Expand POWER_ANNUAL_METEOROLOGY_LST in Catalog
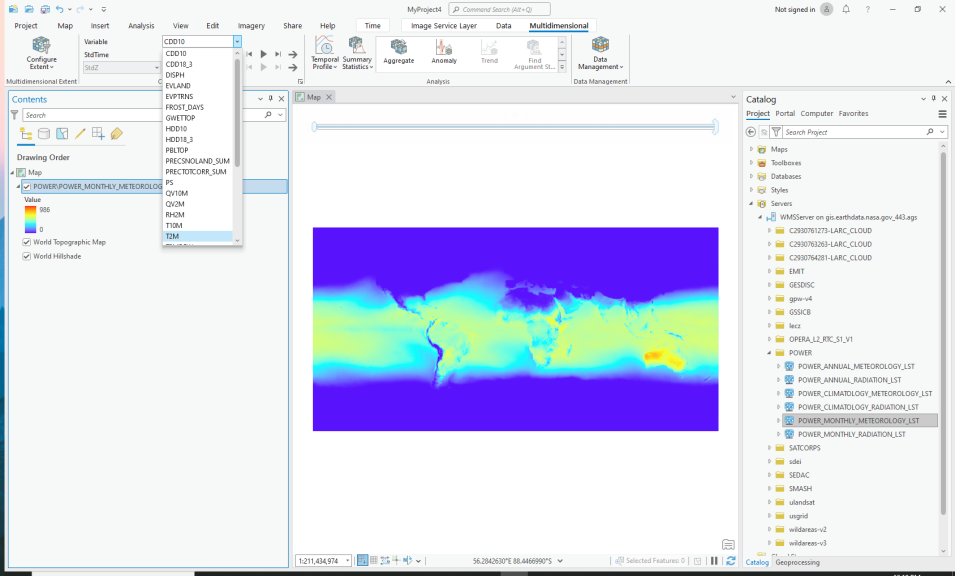The height and width of the screenshot is (576, 955). click(779, 366)
